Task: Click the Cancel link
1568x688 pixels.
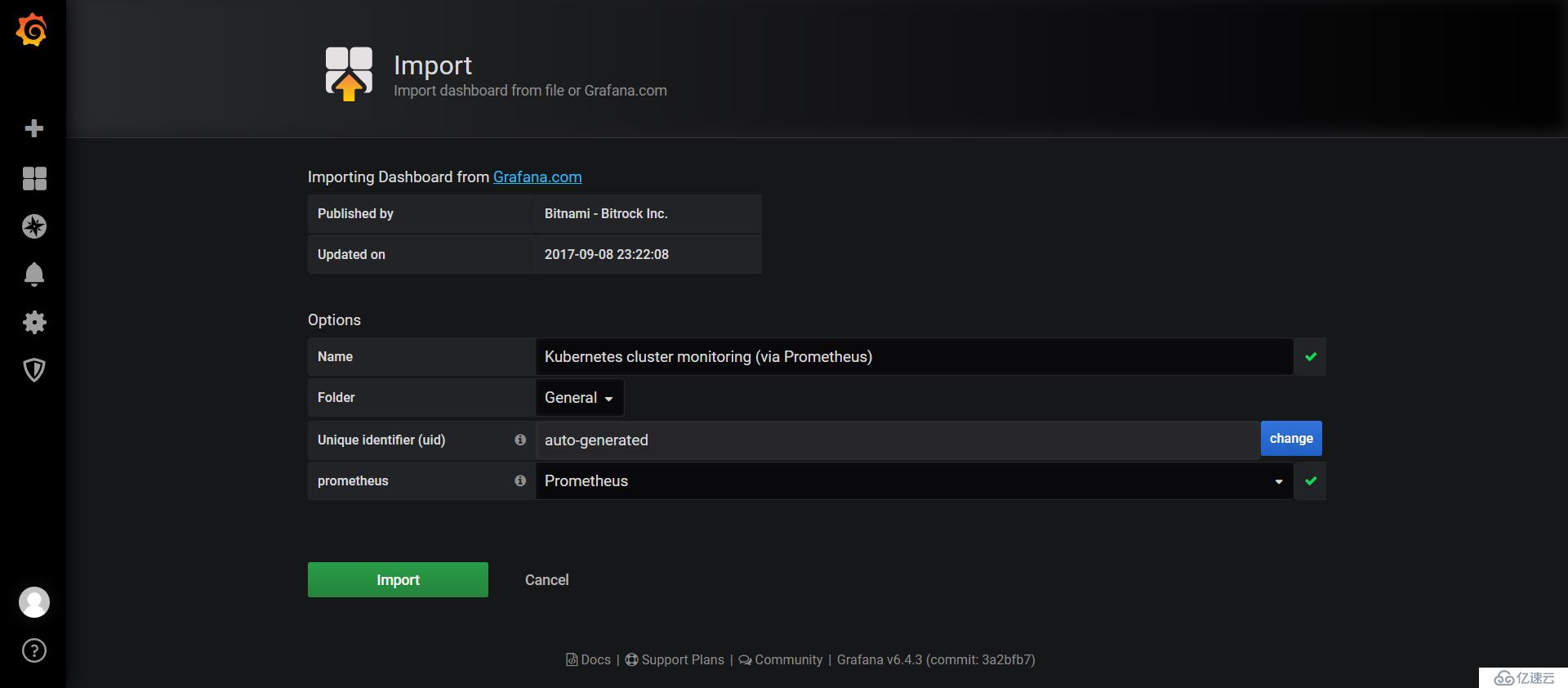Action: pos(546,579)
